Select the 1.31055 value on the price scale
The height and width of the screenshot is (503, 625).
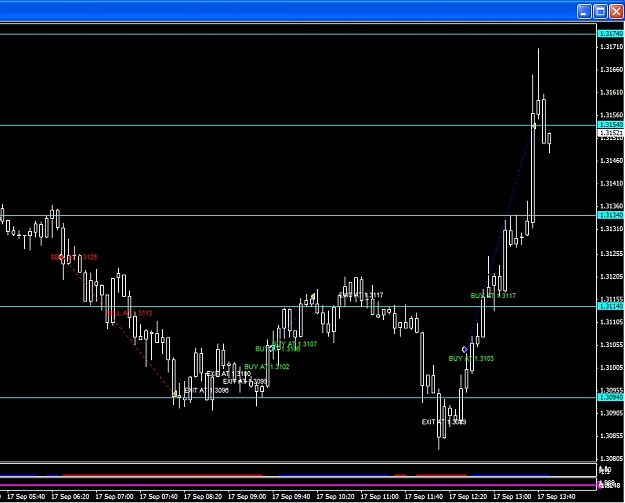pos(611,345)
